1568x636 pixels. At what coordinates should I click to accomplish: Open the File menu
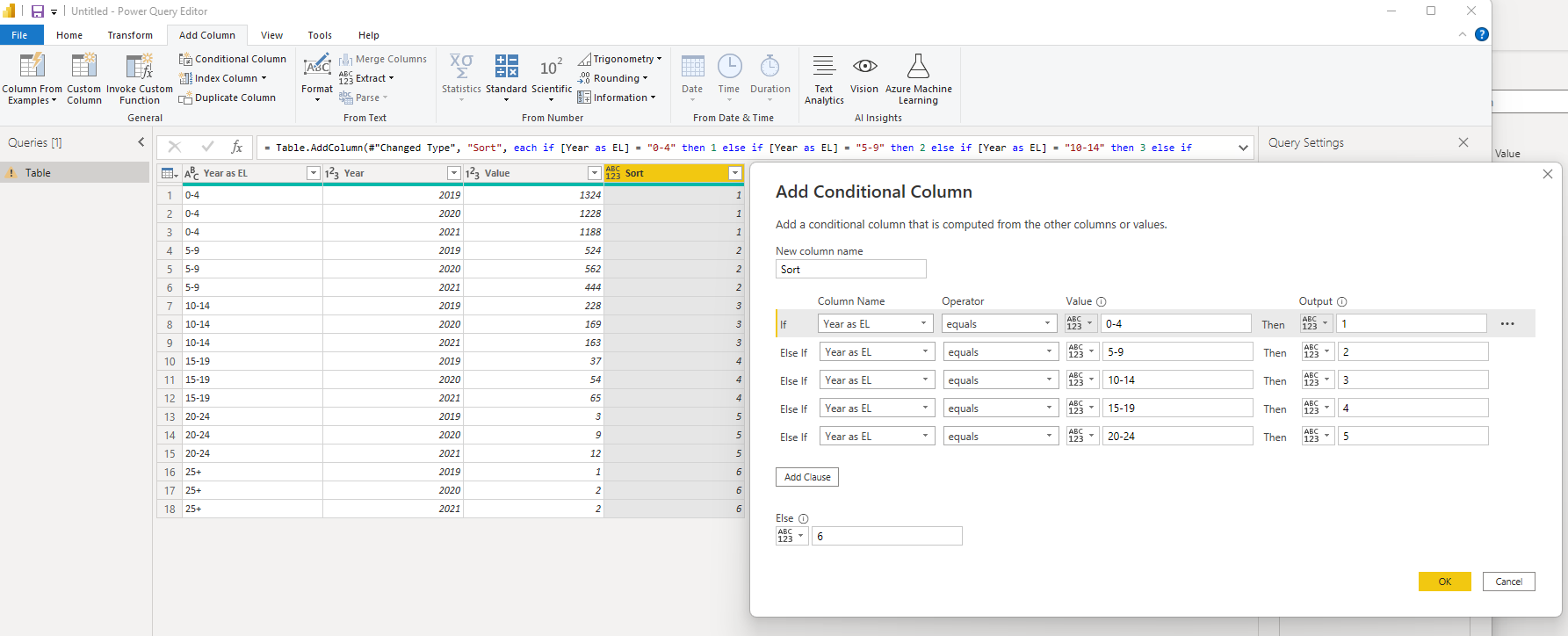pos(19,35)
